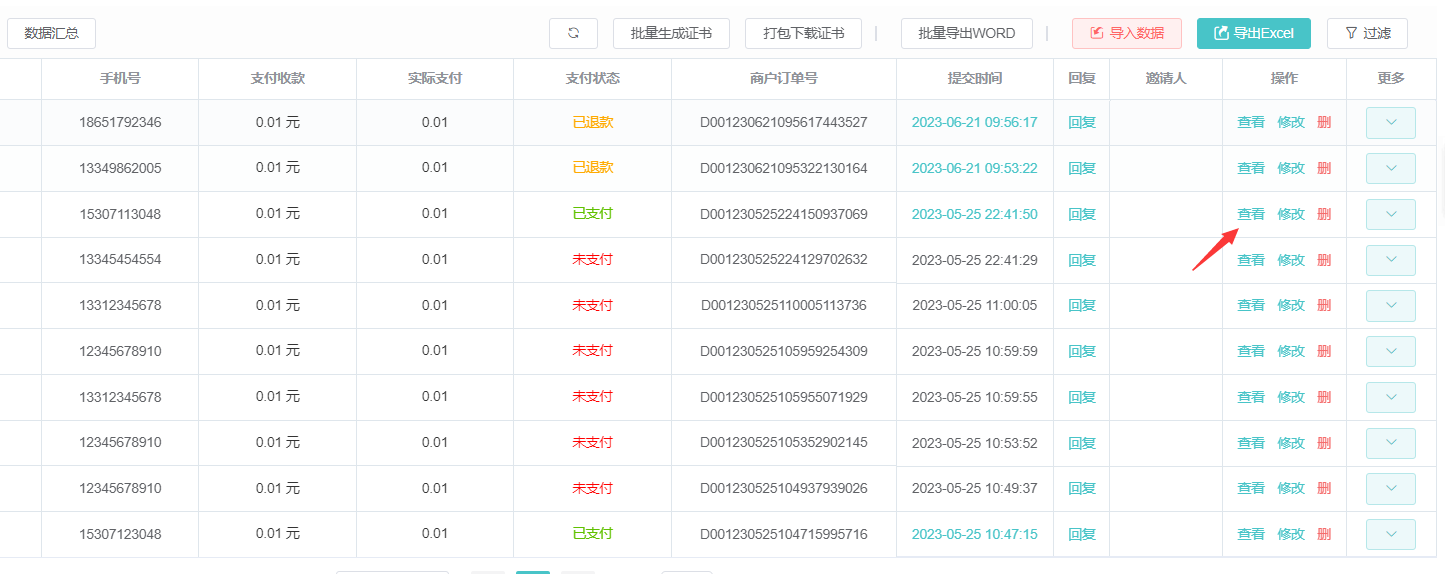The image size is (1445, 574).
Task: Click 修改 for order D00123052510493793​9026
Action: point(1291,488)
